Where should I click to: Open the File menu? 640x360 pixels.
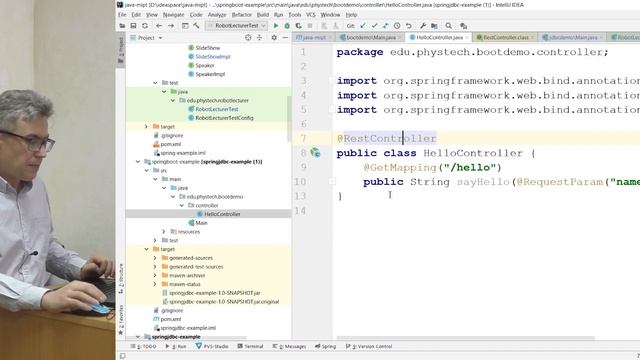122,15
